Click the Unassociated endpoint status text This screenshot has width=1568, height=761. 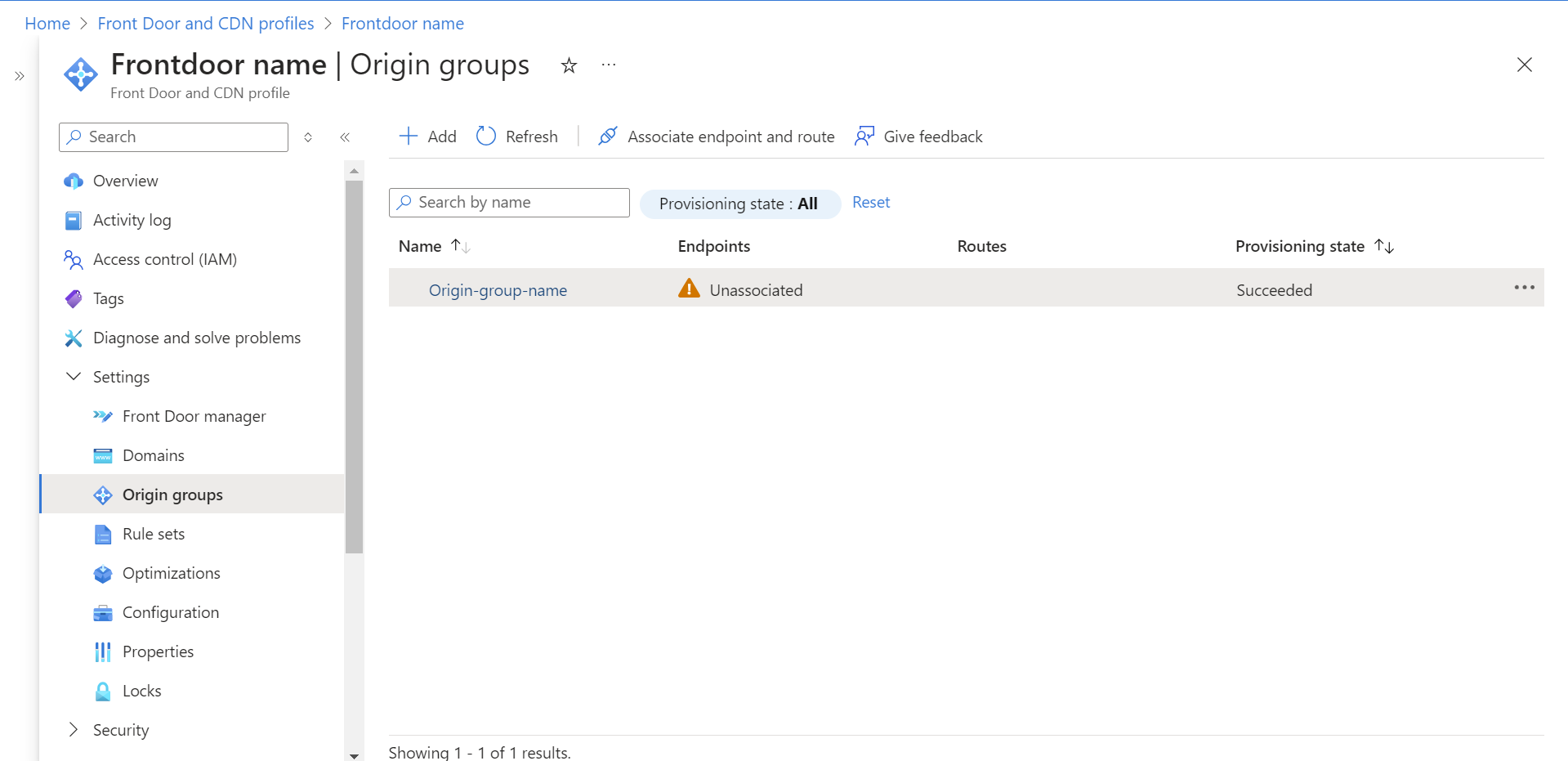point(756,290)
